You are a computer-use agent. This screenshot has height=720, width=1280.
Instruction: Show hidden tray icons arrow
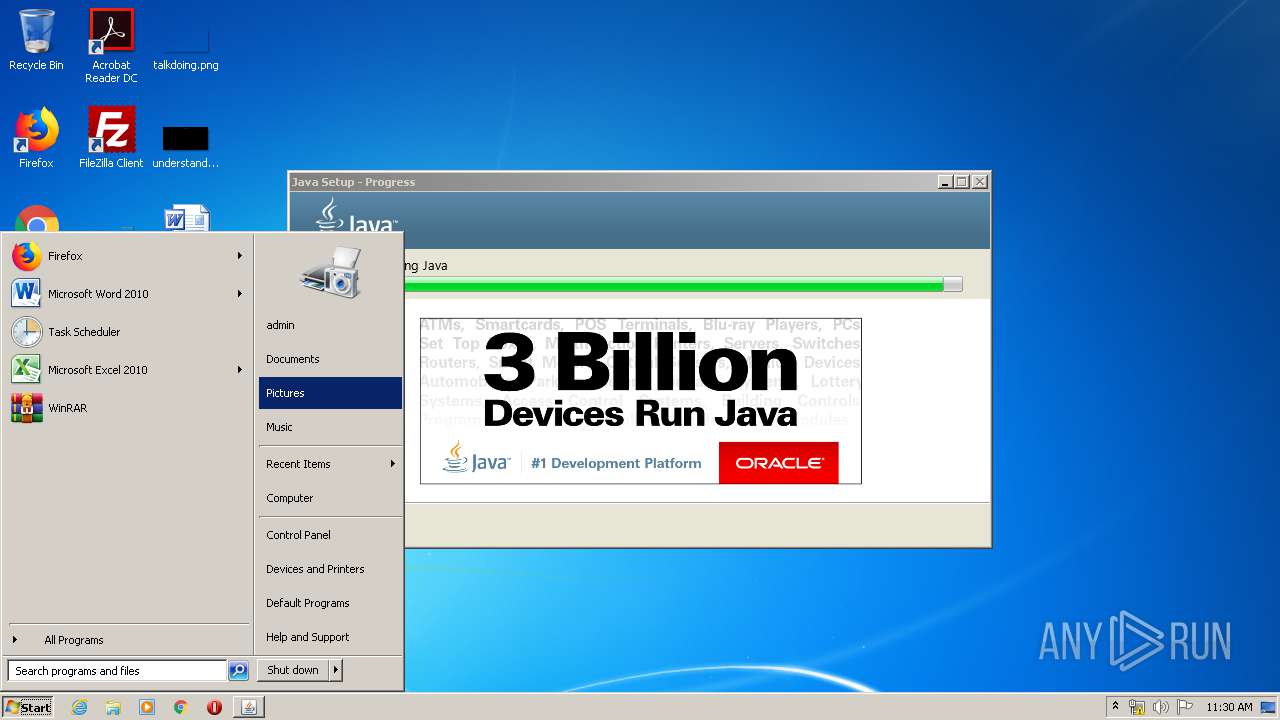(1115, 707)
